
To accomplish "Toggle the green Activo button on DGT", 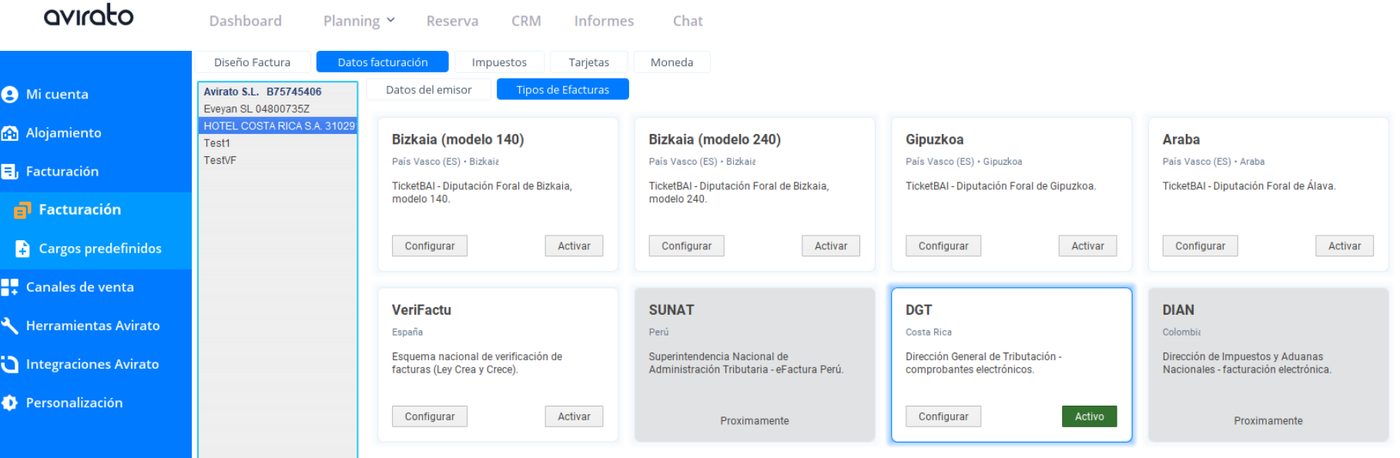I will coord(1089,417).
